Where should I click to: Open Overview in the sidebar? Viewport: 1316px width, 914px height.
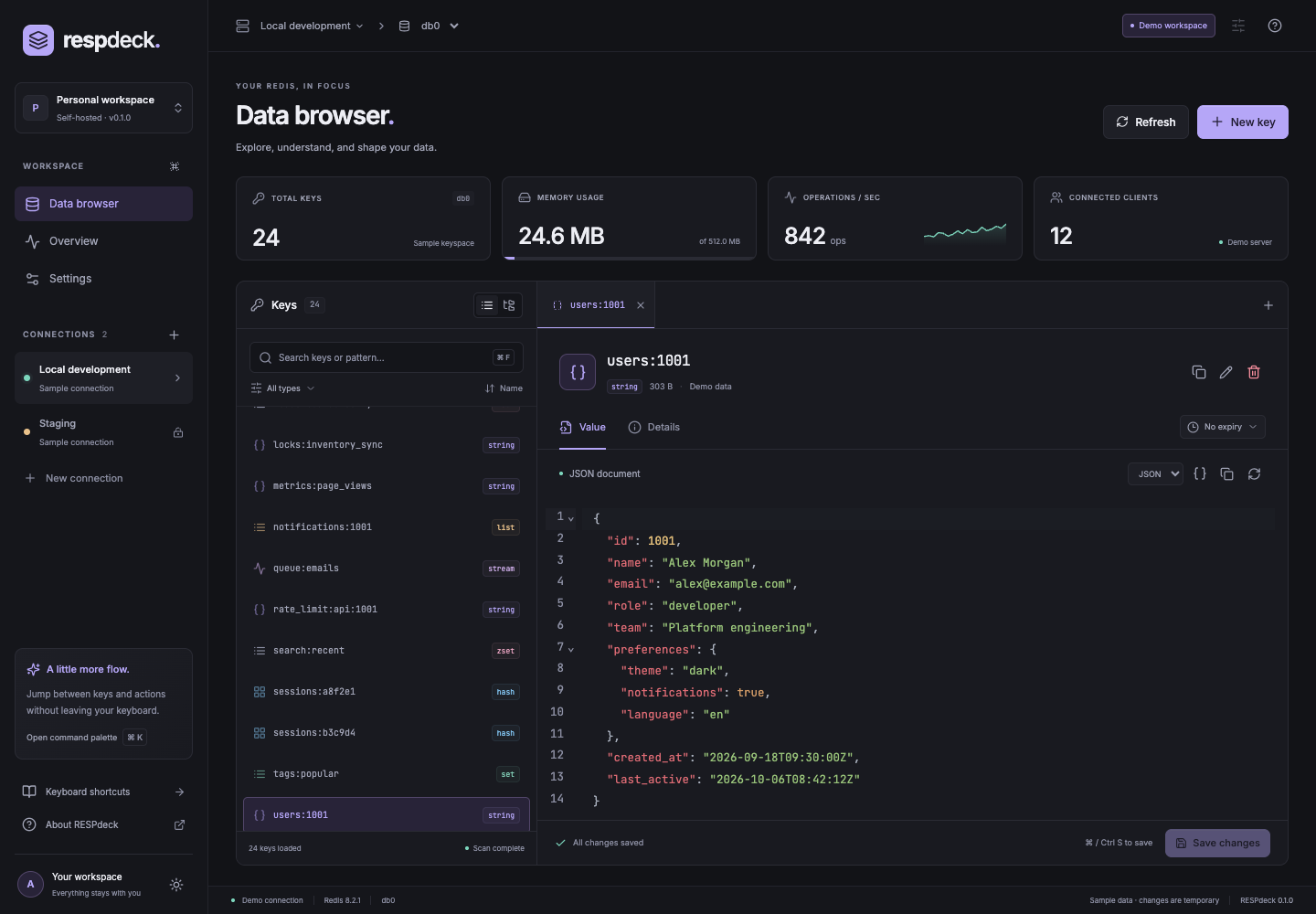103,241
